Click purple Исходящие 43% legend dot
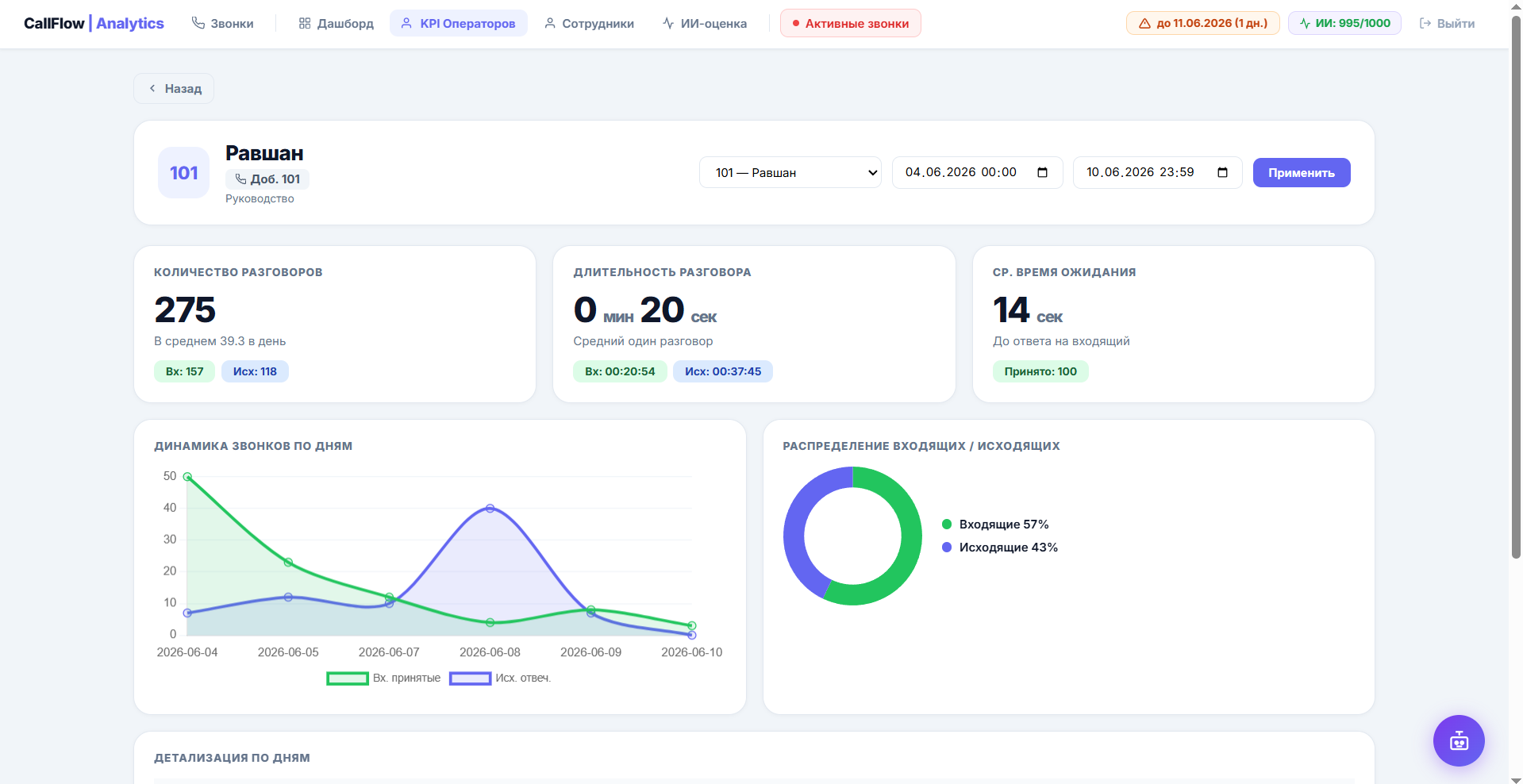The width and height of the screenshot is (1523, 784). (947, 548)
